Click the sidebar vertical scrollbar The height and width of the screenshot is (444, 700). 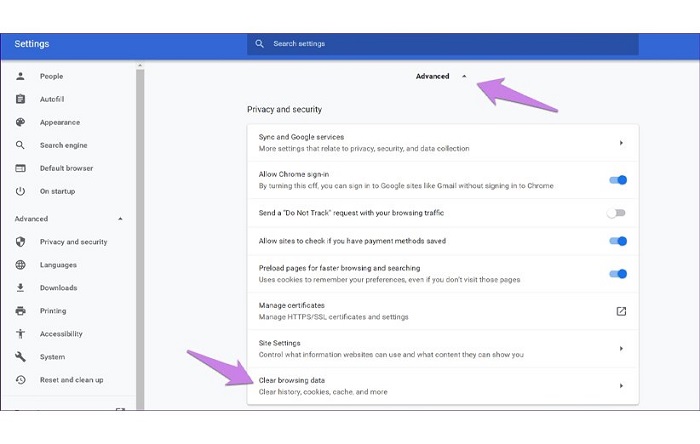pyautogui.click(x=140, y=239)
